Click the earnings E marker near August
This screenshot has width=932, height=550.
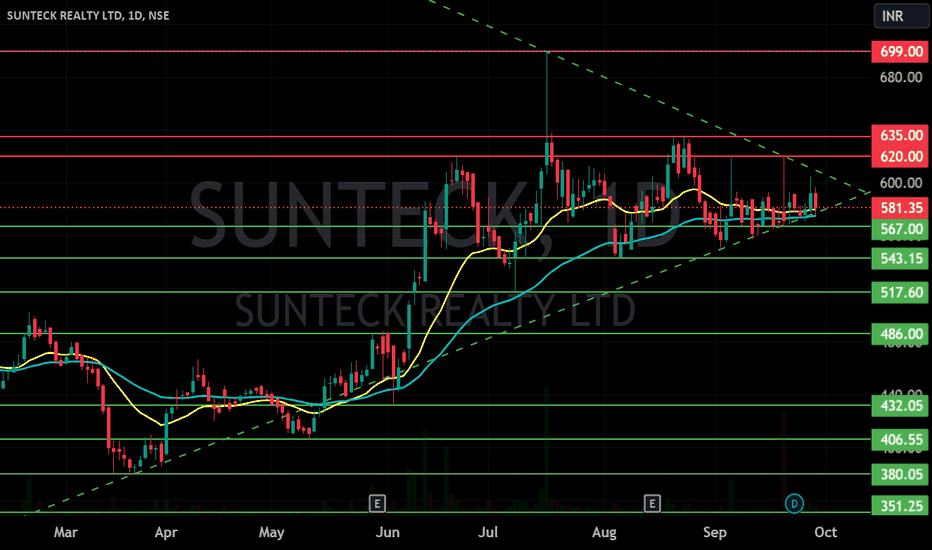click(652, 504)
